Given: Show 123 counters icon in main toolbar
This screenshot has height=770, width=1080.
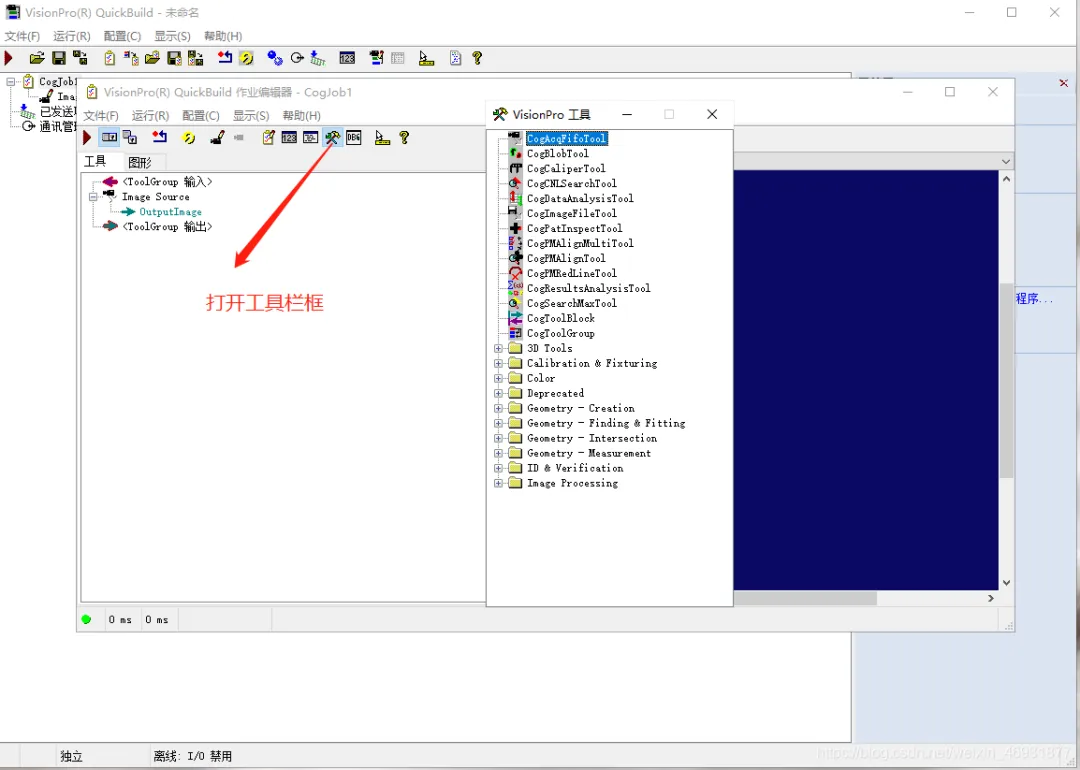Looking at the screenshot, I should pos(347,59).
